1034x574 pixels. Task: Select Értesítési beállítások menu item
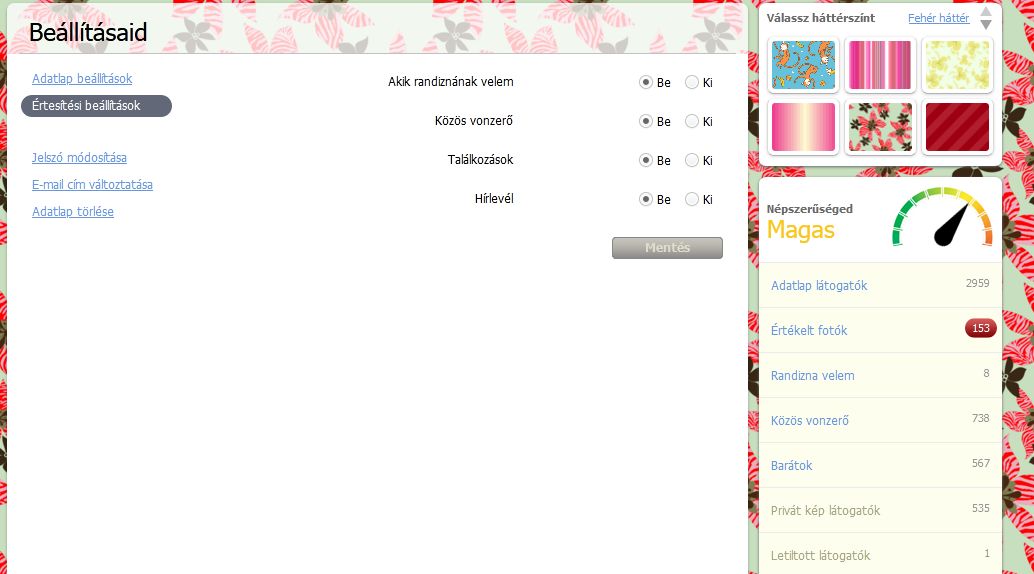click(x=96, y=106)
